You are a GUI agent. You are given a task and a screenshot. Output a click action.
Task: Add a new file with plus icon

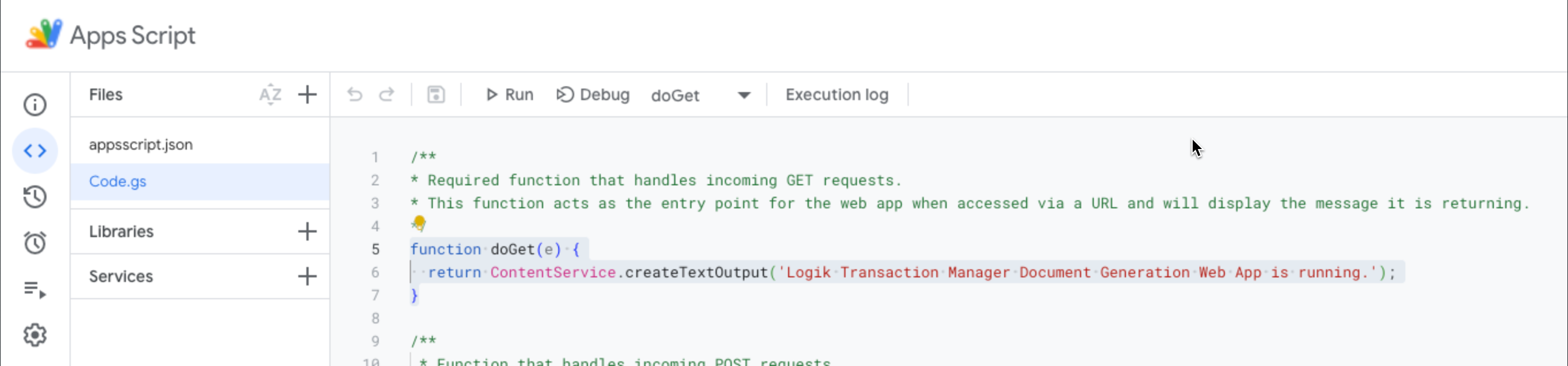point(308,94)
